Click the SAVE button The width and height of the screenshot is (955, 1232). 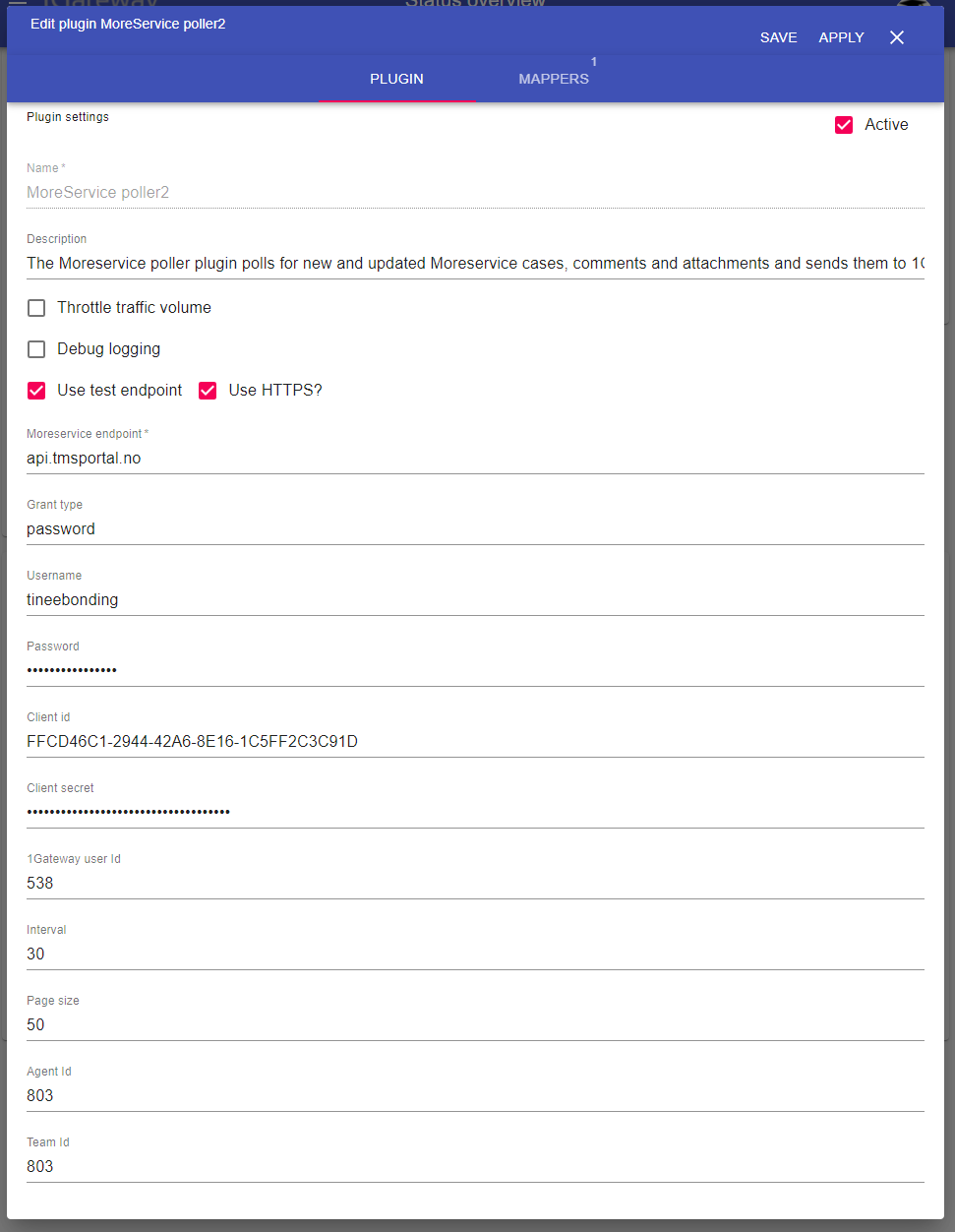point(778,37)
